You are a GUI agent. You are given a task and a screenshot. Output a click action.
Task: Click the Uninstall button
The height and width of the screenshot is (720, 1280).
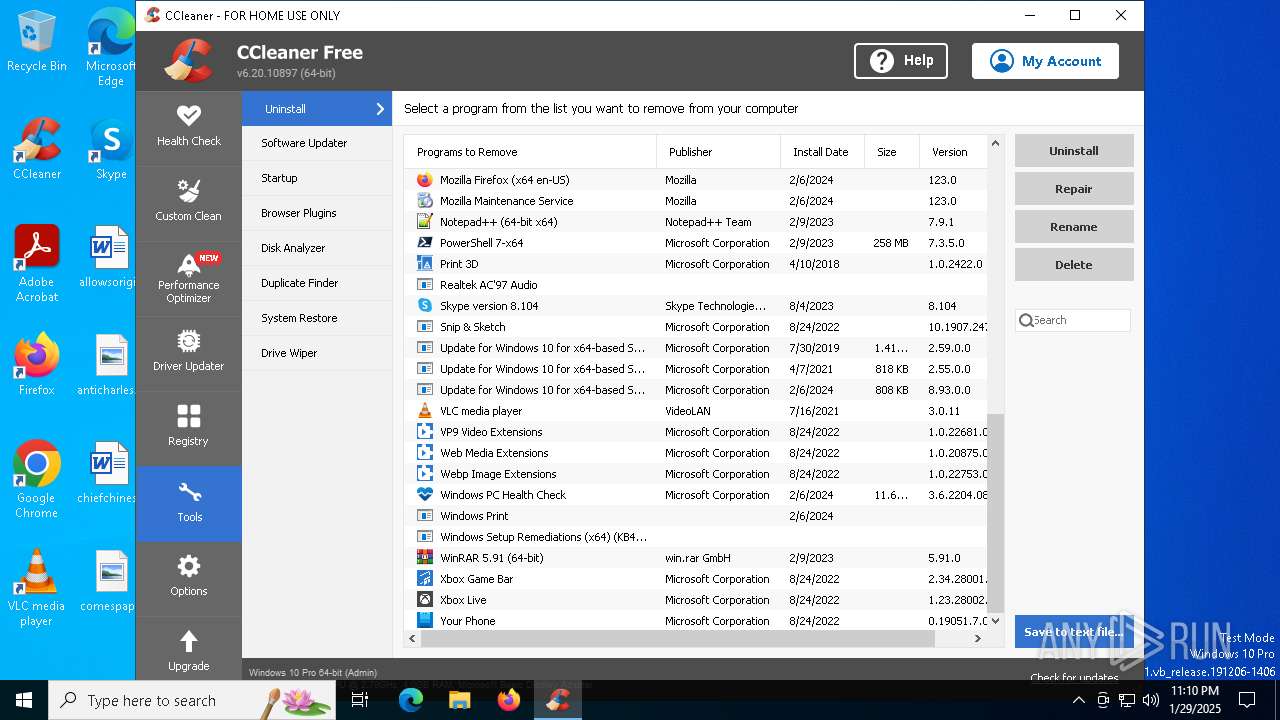(1074, 151)
